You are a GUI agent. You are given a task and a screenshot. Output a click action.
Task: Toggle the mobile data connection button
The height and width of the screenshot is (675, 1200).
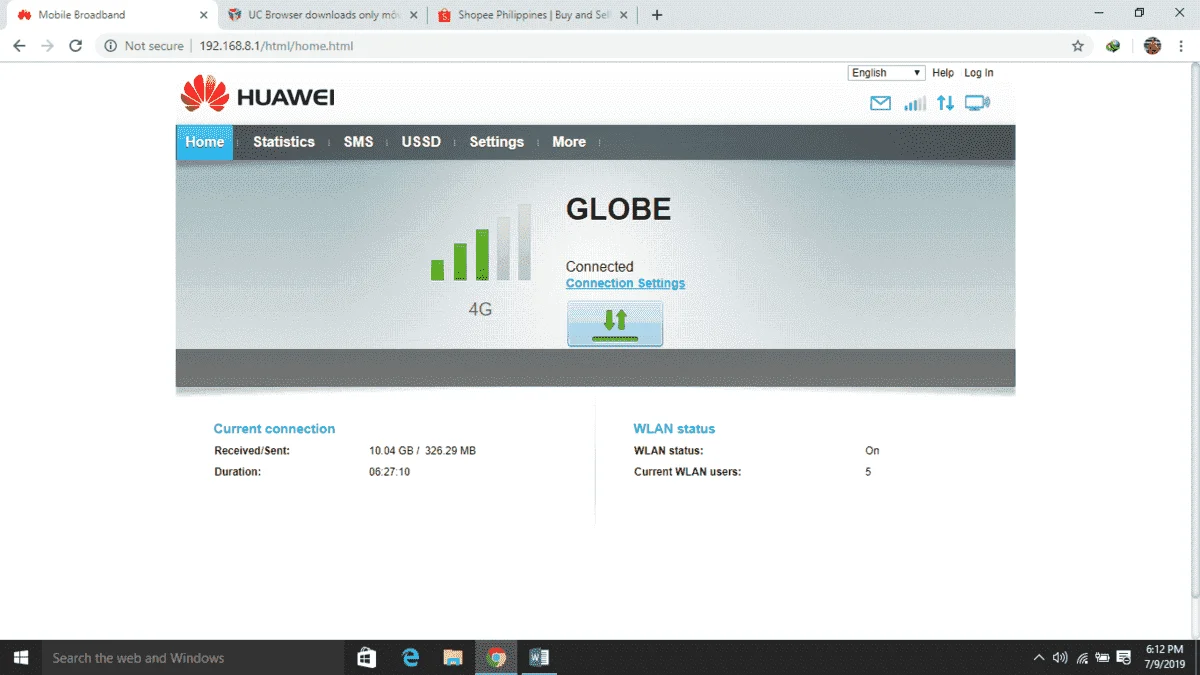tap(615, 324)
